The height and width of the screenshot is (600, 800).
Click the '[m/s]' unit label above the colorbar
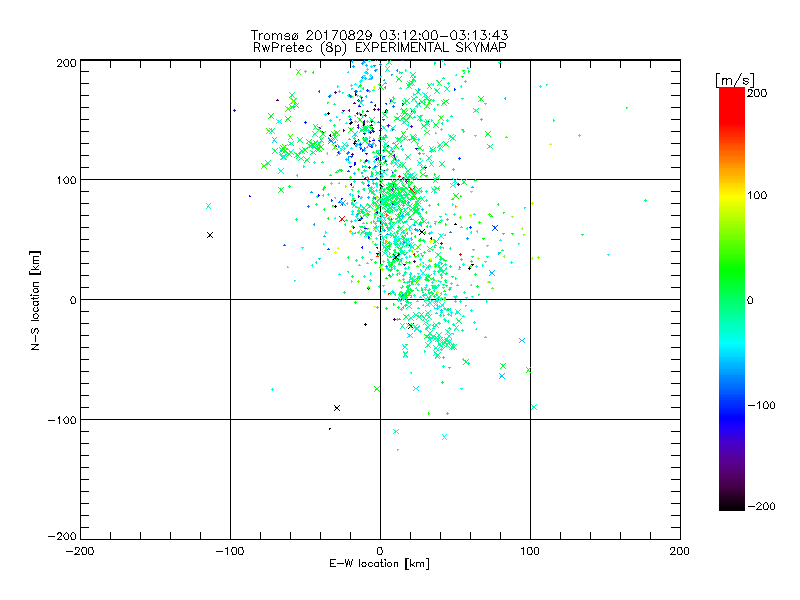[x=734, y=80]
